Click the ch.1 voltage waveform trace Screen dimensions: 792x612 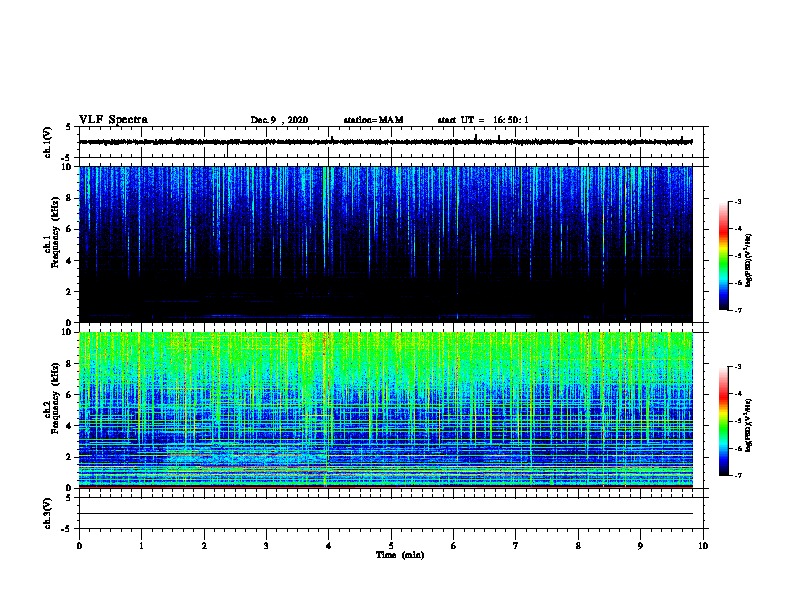tap(386, 142)
